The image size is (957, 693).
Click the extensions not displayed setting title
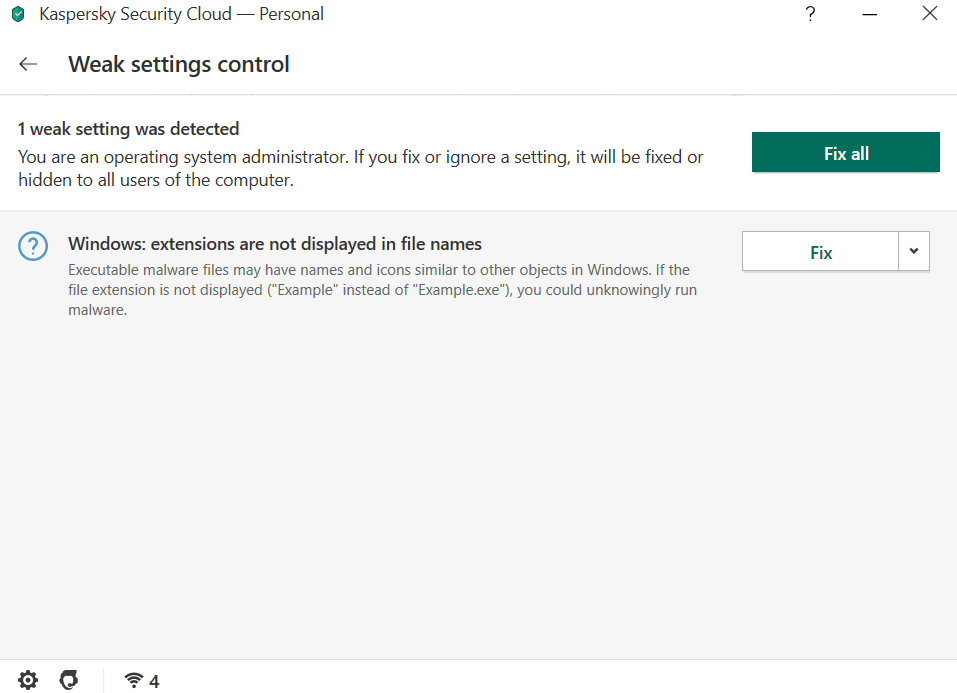coord(275,244)
